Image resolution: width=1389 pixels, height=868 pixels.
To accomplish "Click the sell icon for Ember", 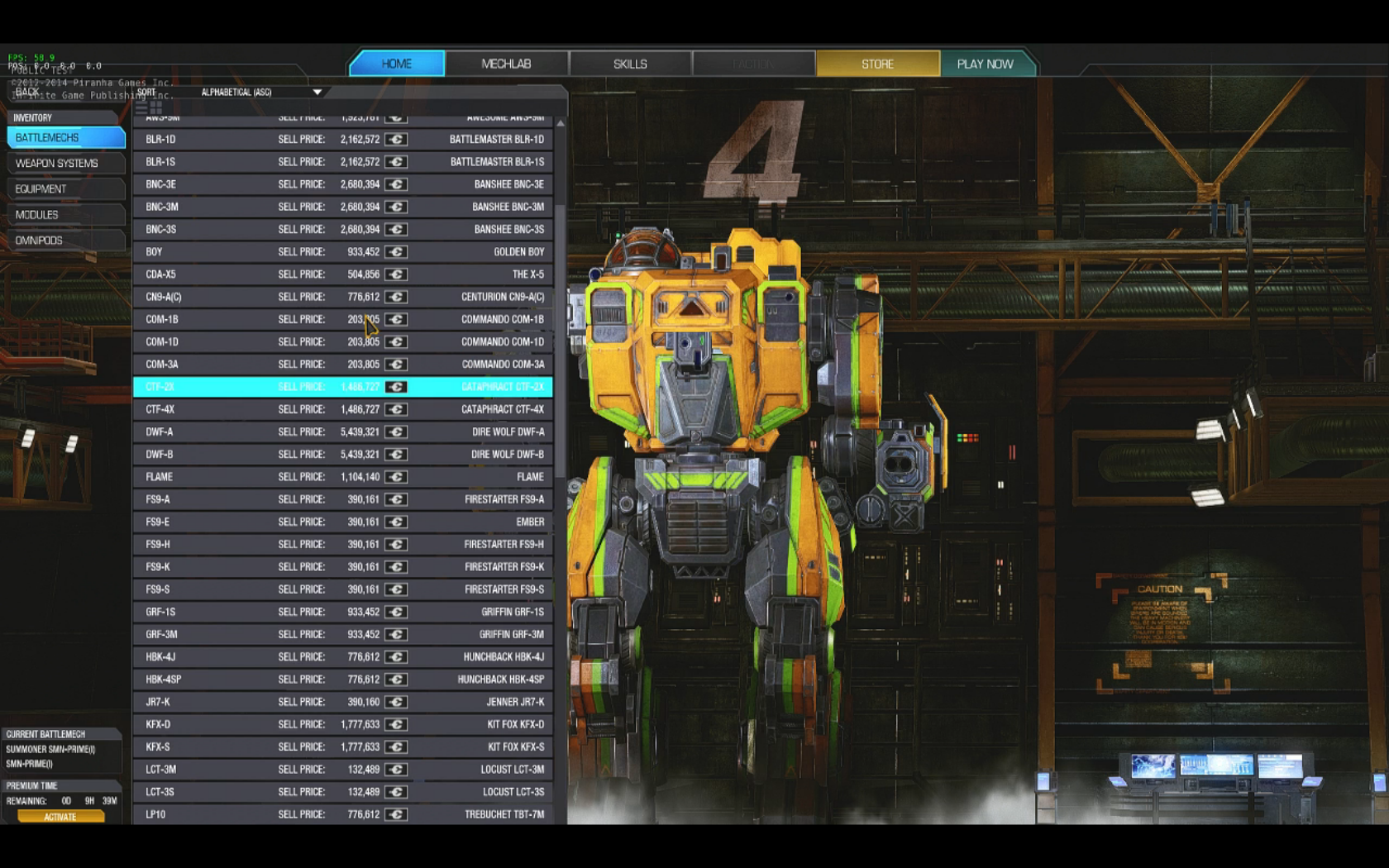I will pos(396,522).
